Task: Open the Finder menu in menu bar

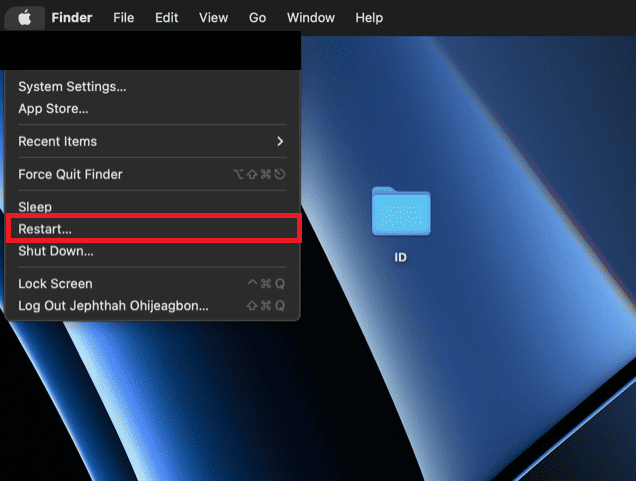Action: coord(71,18)
